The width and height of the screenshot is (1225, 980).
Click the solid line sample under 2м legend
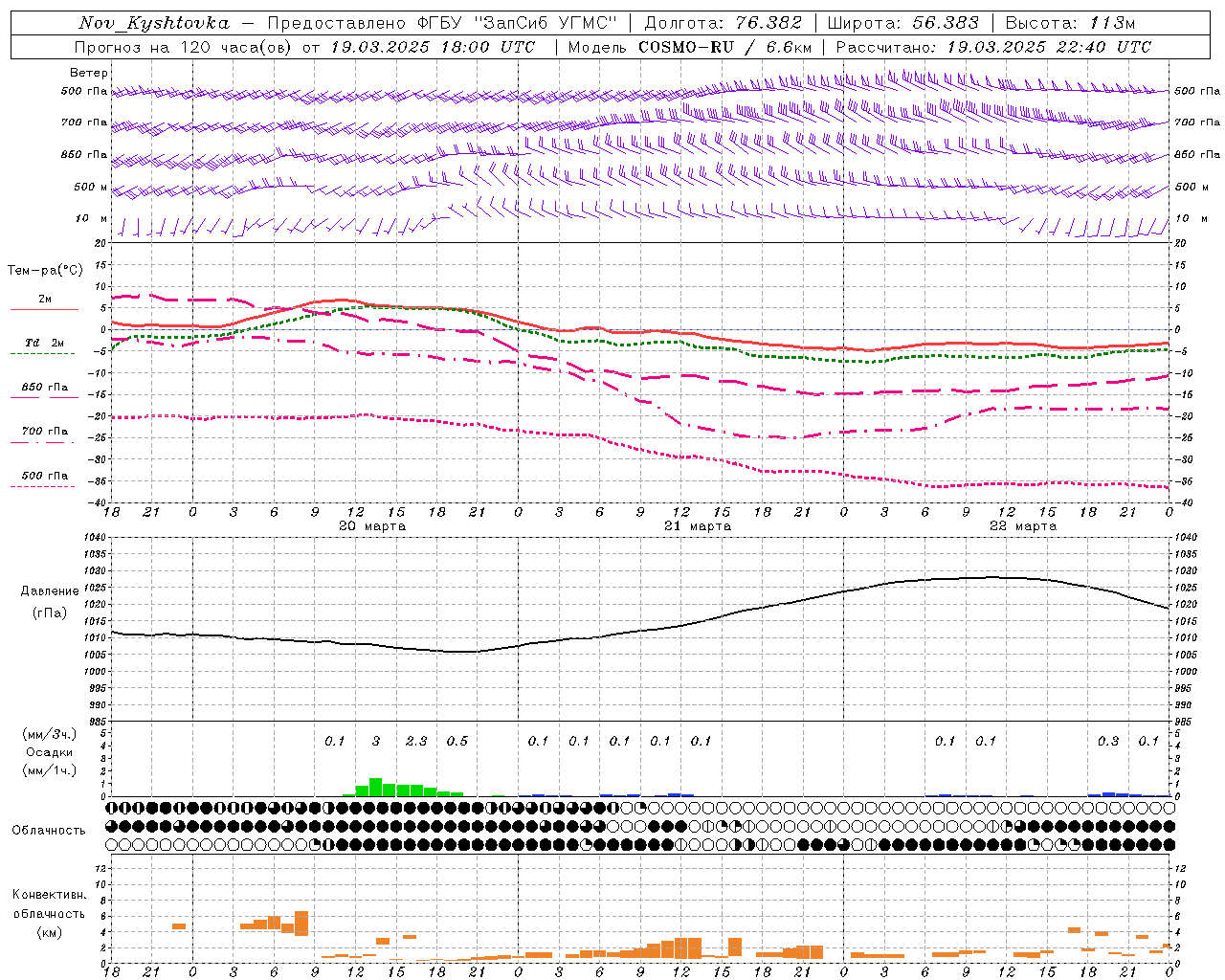coord(44,309)
